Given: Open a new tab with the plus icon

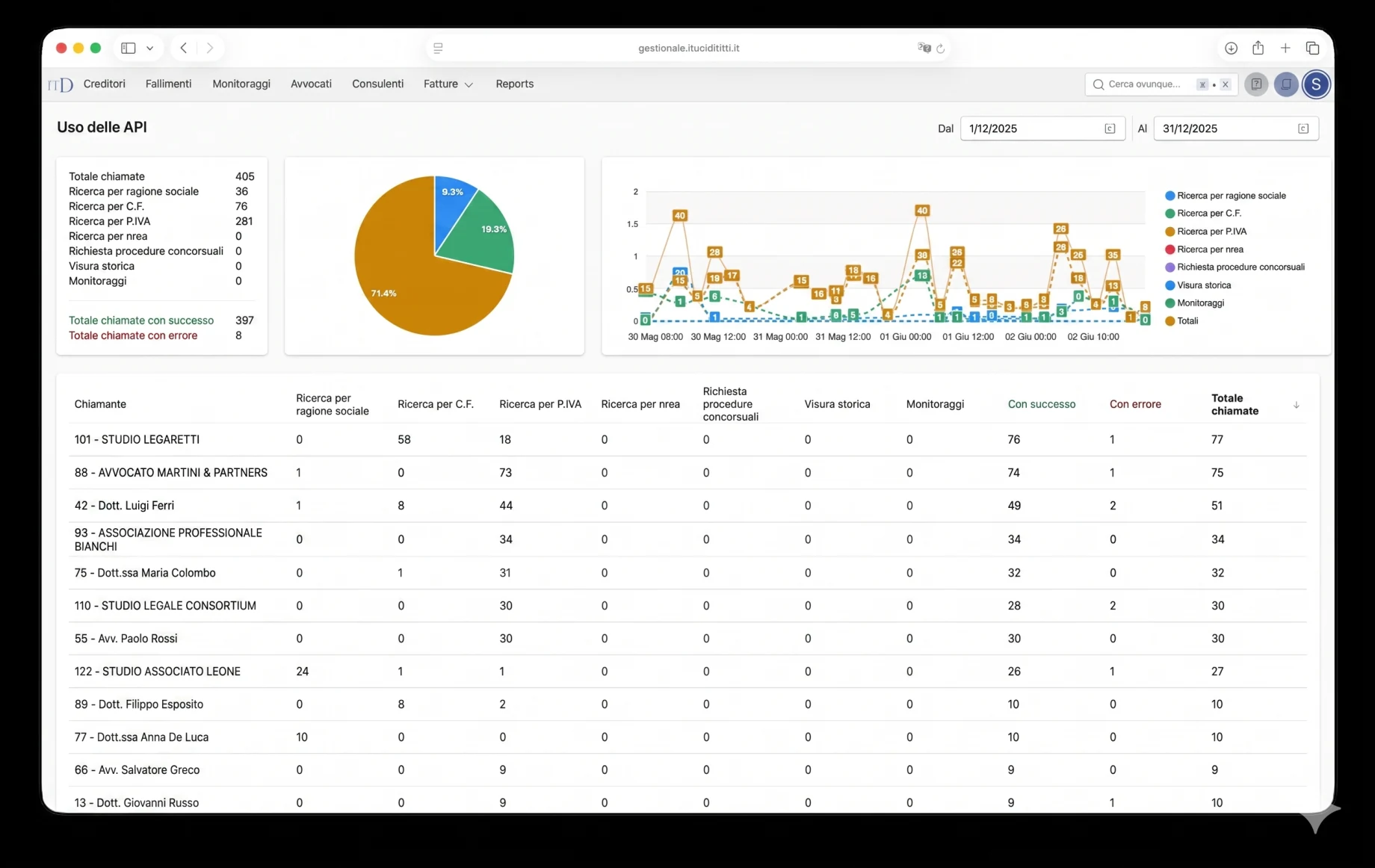Looking at the screenshot, I should coord(1285,48).
